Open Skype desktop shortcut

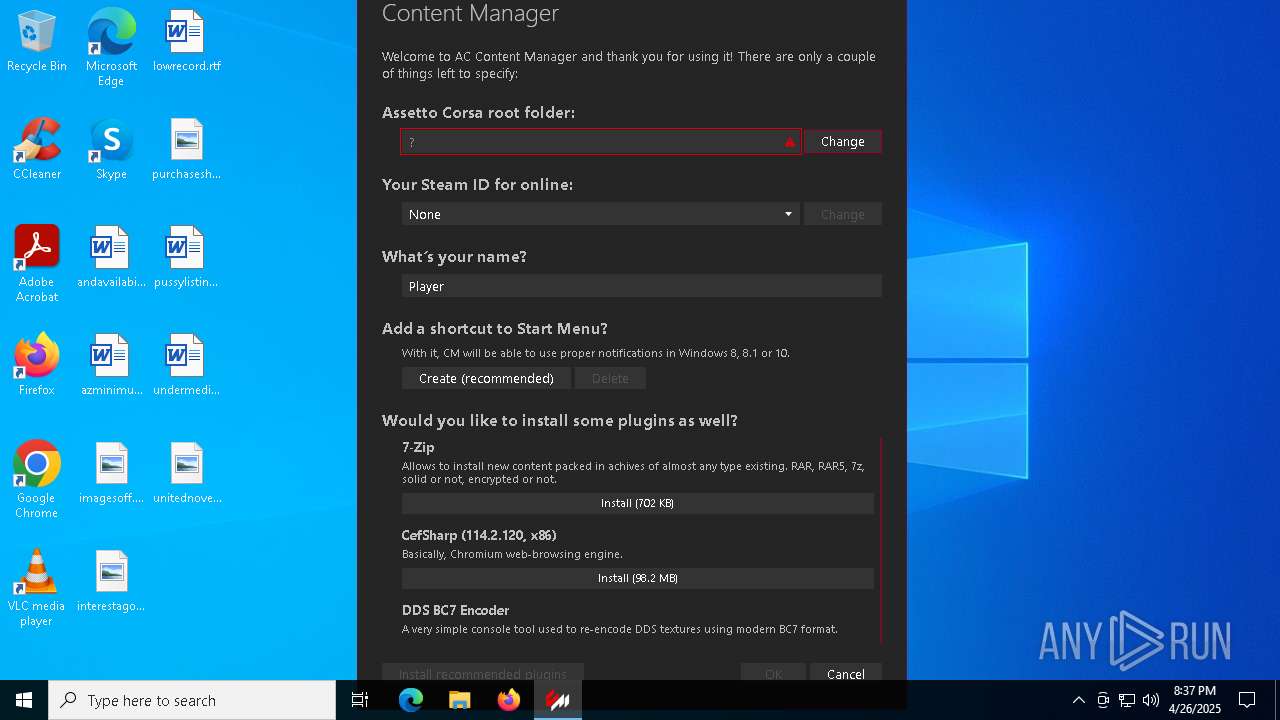(111, 149)
